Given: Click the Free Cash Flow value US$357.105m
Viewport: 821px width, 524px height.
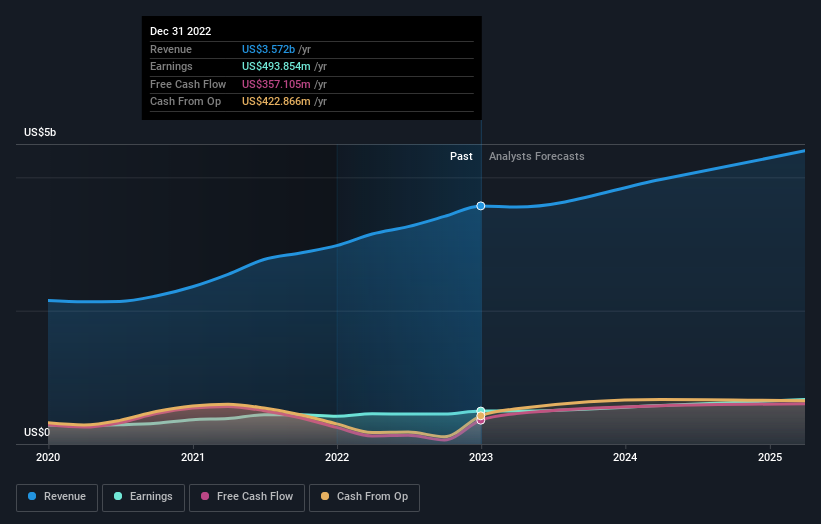Looking at the screenshot, I should [x=276, y=84].
